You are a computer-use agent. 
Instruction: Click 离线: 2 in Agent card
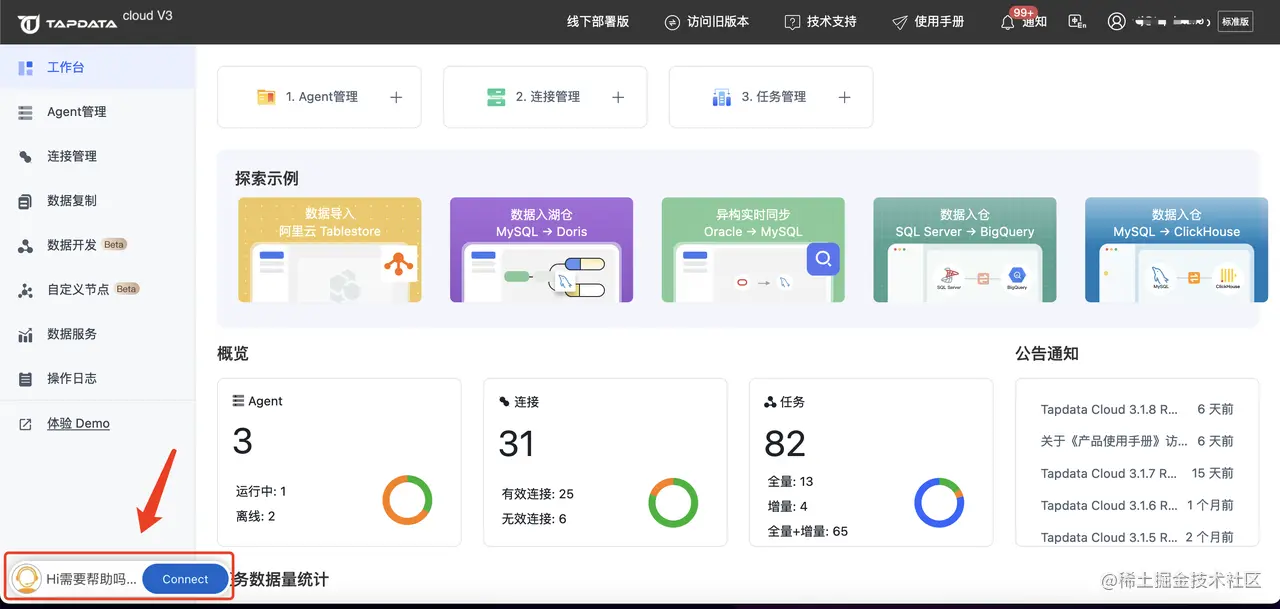click(x=255, y=516)
